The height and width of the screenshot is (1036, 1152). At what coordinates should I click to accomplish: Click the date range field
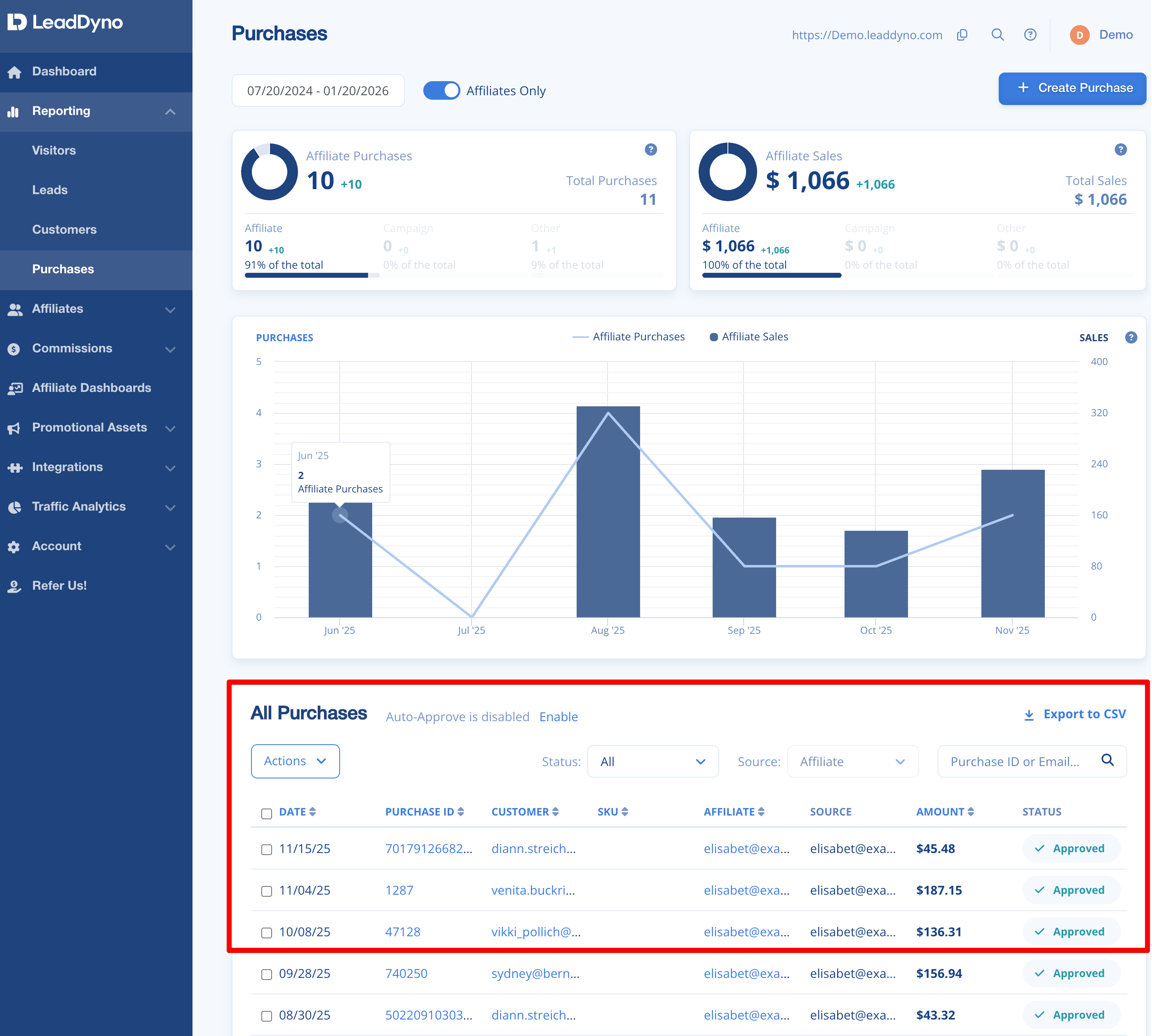coord(318,91)
